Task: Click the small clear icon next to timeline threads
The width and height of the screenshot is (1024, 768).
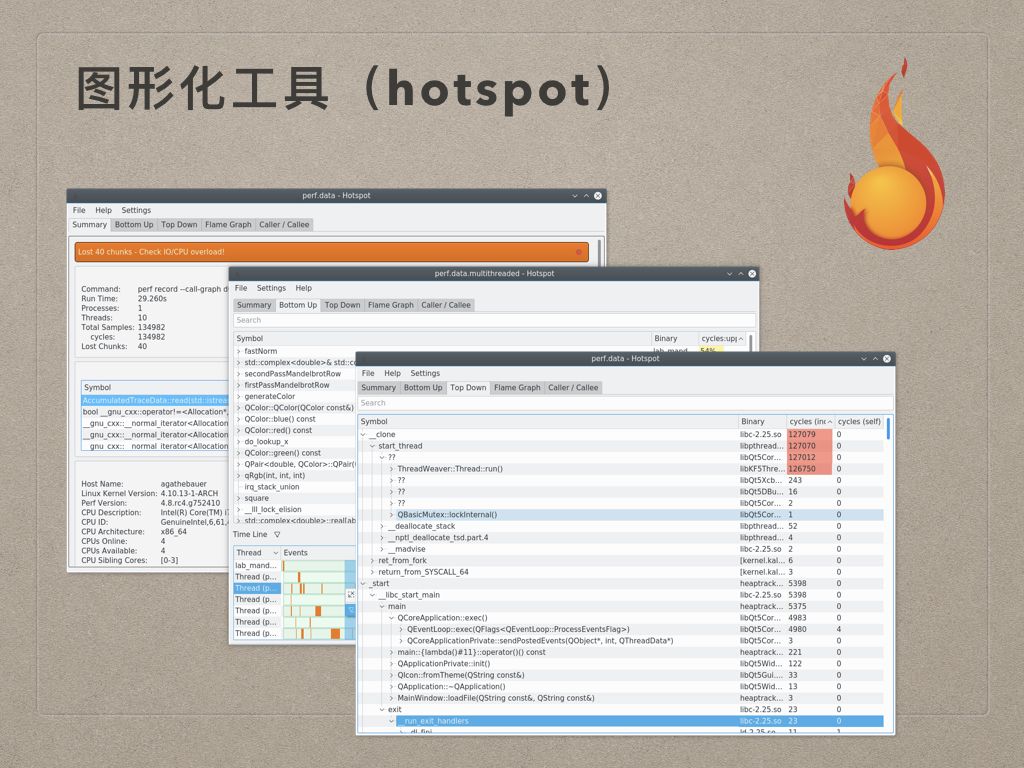Action: 351,593
